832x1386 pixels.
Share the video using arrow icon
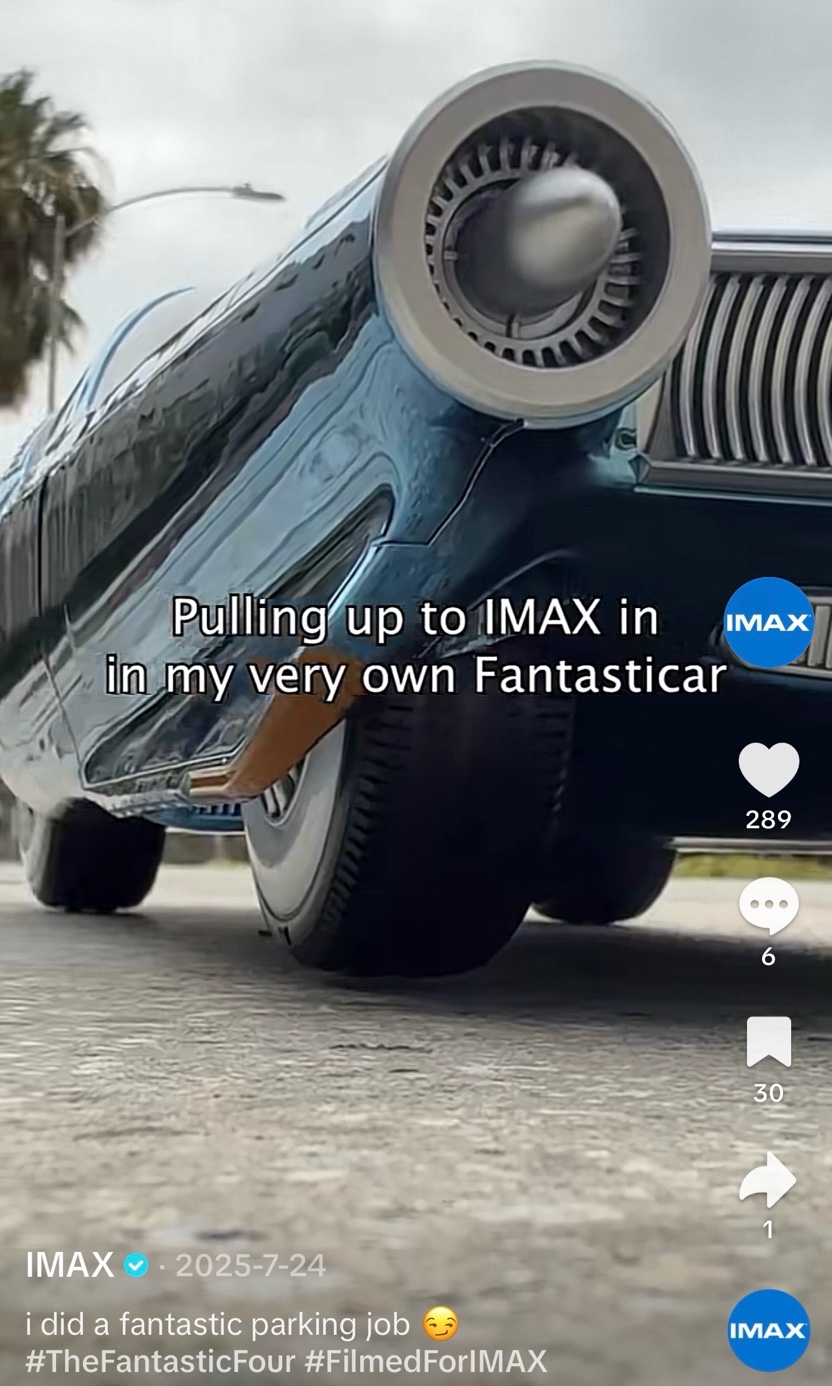(768, 1180)
